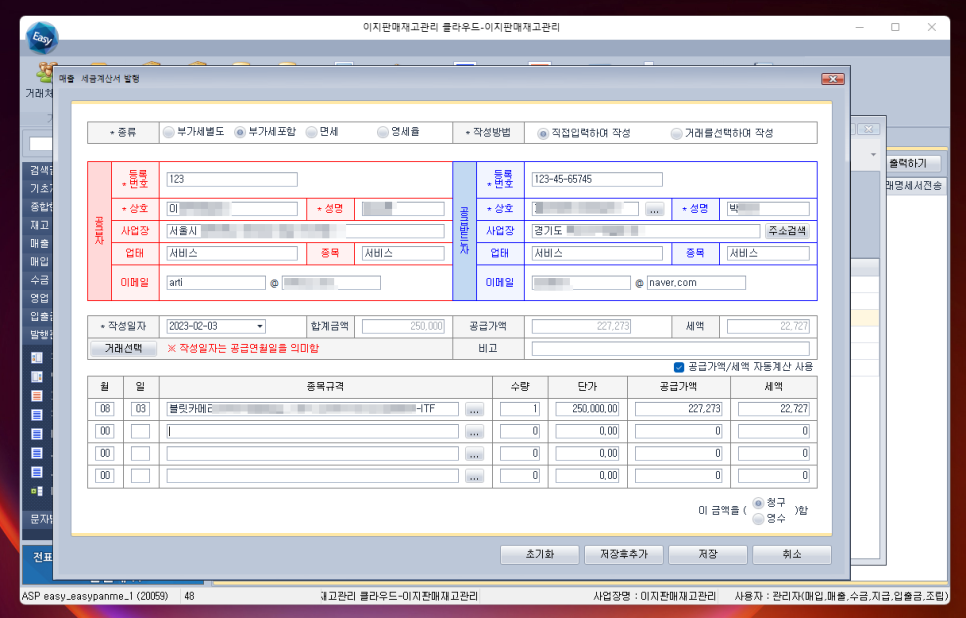The image size is (966, 618).
Task: Click the 주소검색 button
Action: tap(787, 231)
